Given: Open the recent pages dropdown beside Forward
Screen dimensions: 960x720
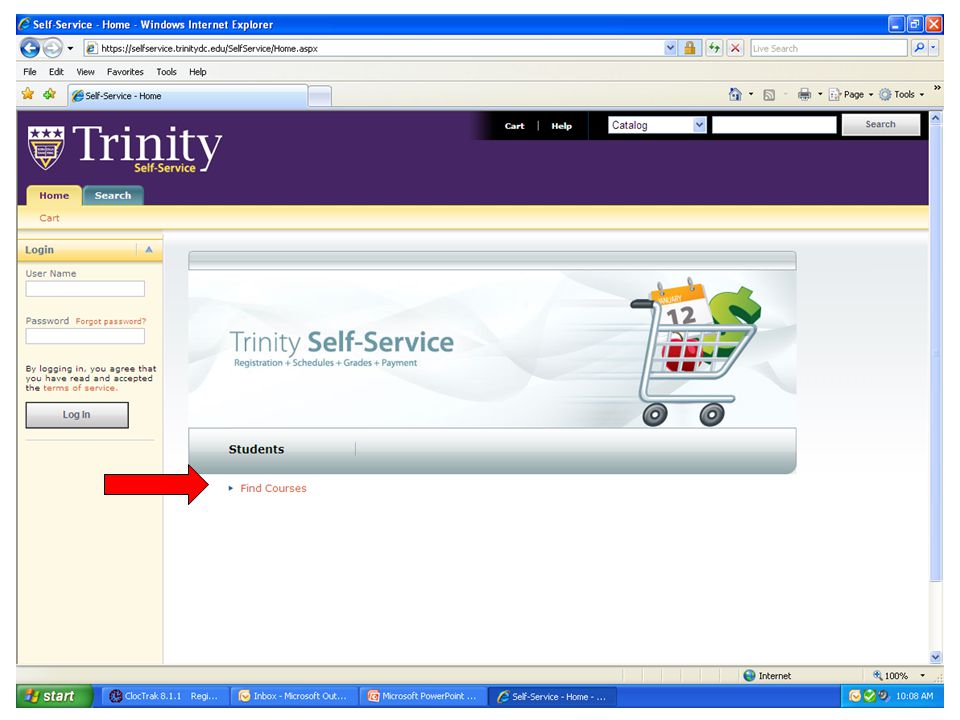Looking at the screenshot, I should tap(70, 48).
